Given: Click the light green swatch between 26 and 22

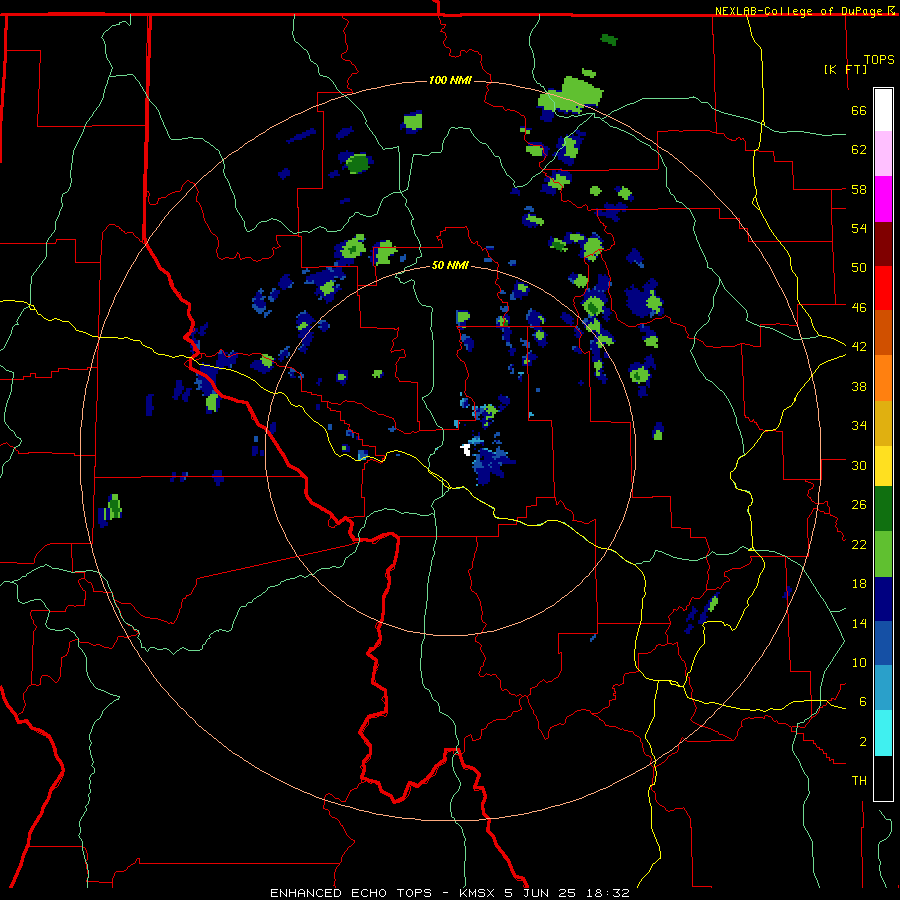Looking at the screenshot, I should coord(883,554).
